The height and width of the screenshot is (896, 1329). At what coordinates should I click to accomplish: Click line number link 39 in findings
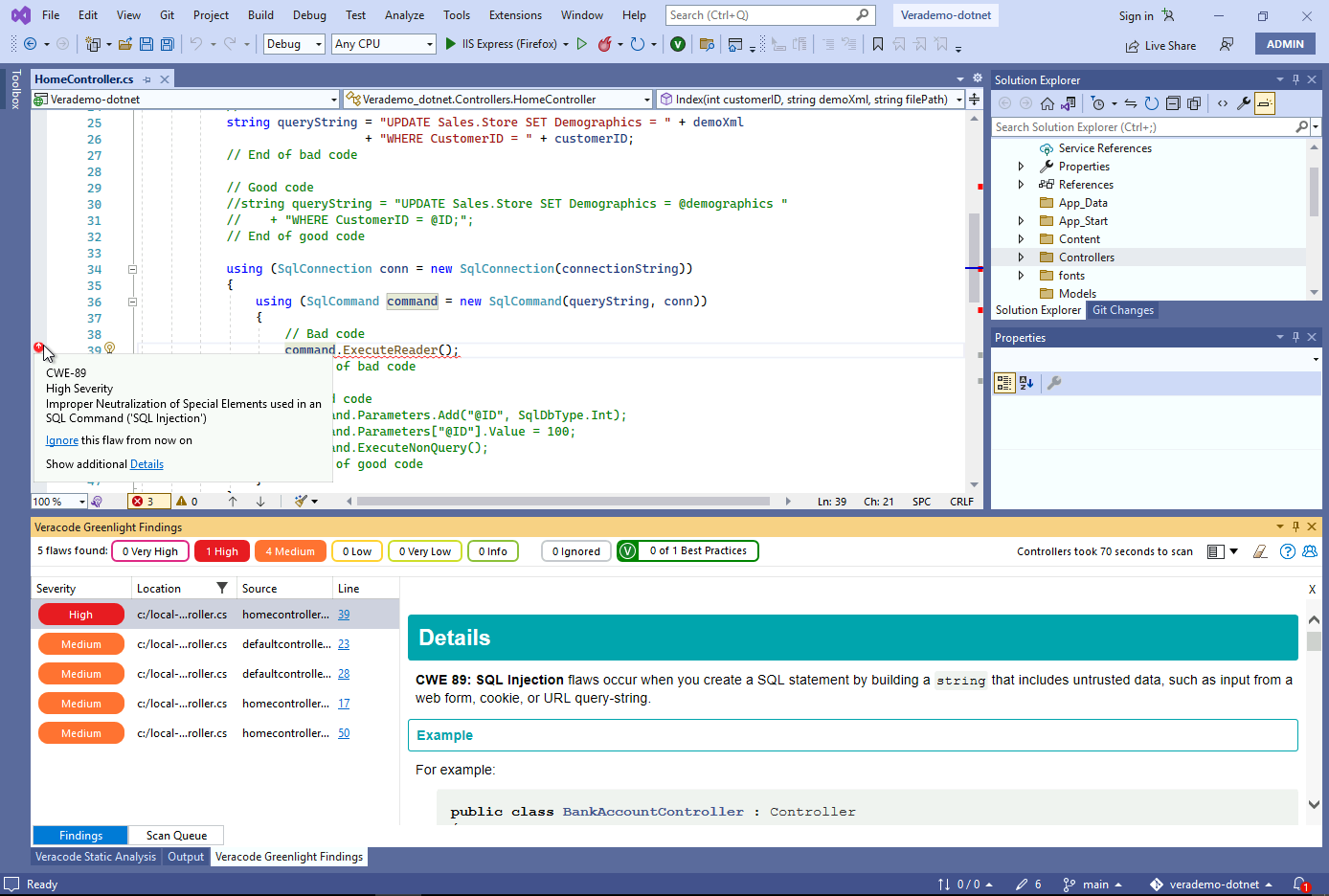[344, 615]
